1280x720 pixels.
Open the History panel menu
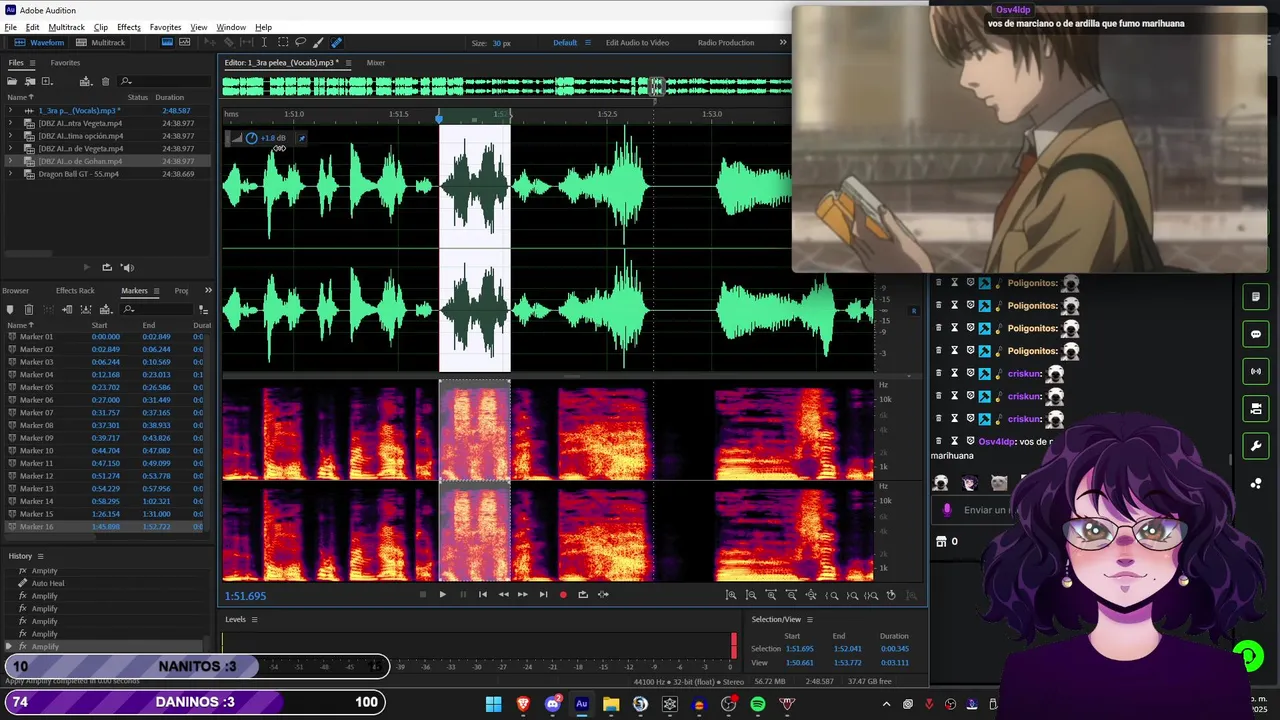click(x=40, y=556)
